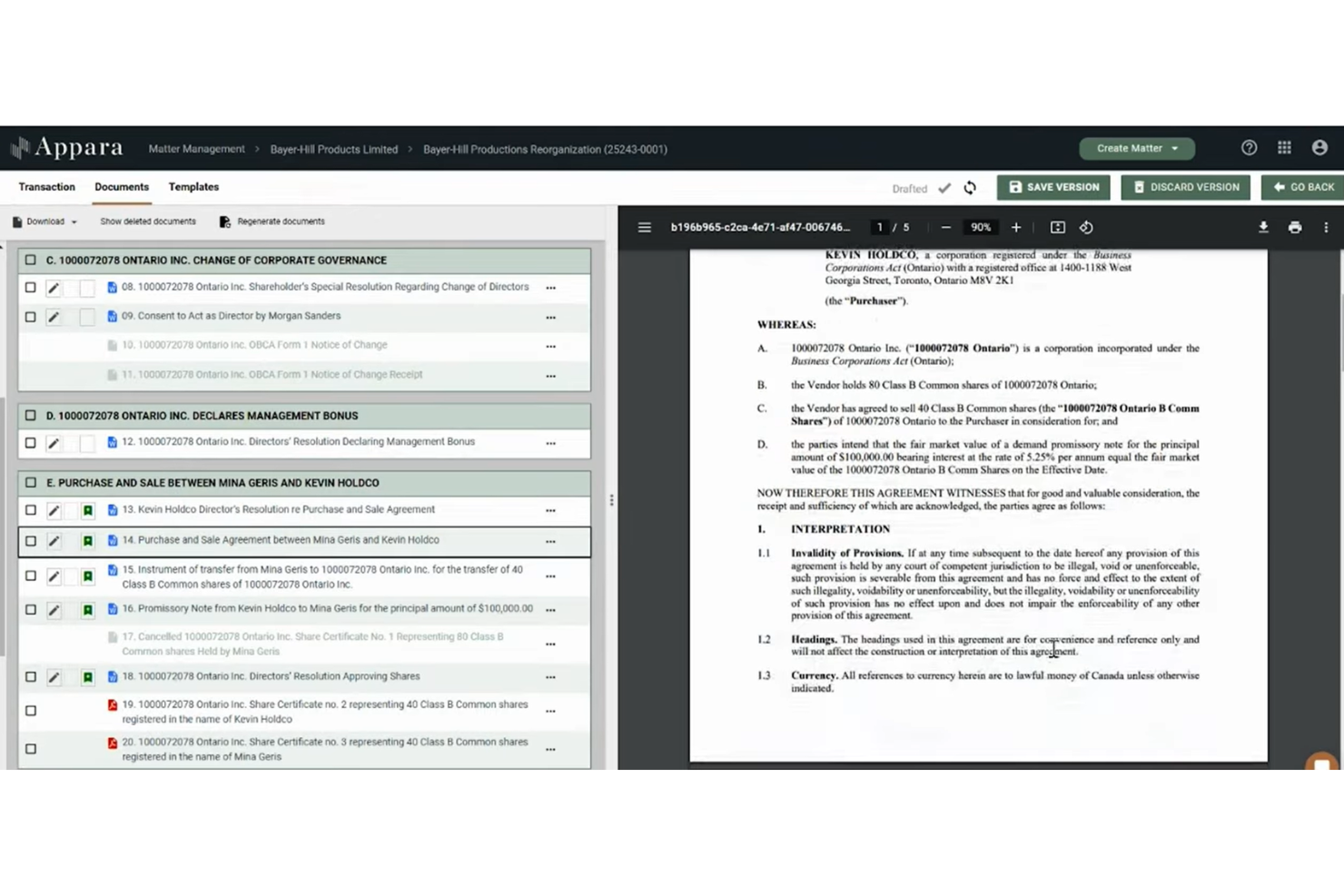Rotate the PDF document counterclockwise

1086,228
